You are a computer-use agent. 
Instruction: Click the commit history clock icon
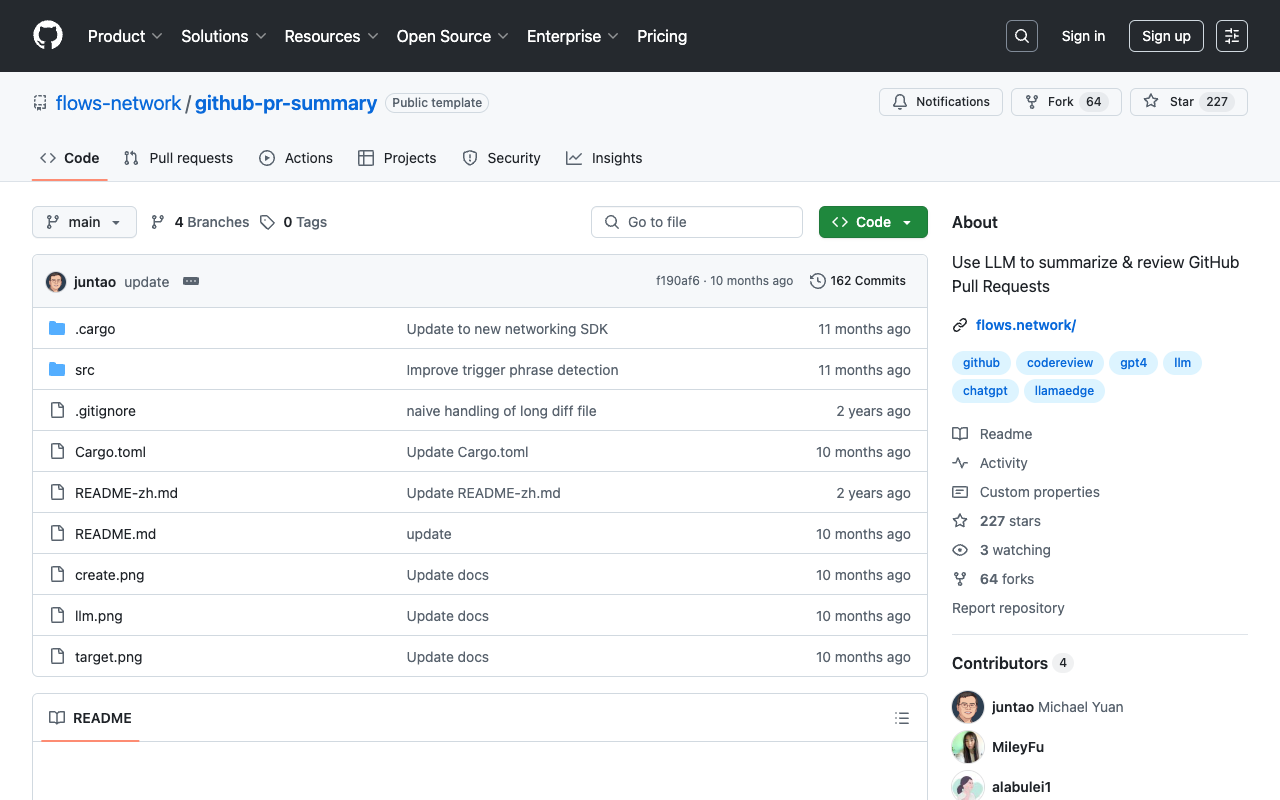(x=818, y=281)
